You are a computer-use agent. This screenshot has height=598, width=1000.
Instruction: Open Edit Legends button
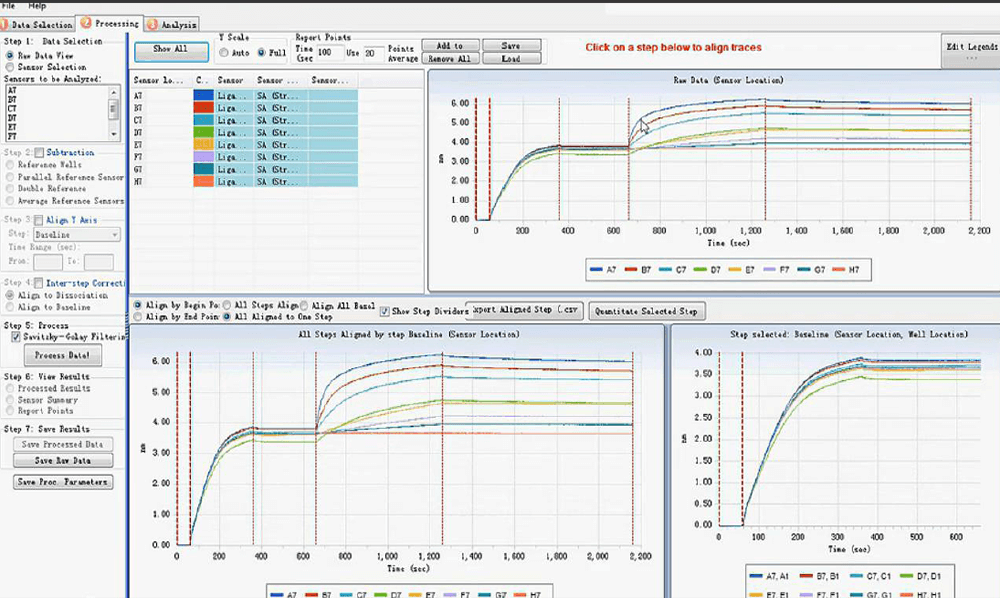click(971, 51)
